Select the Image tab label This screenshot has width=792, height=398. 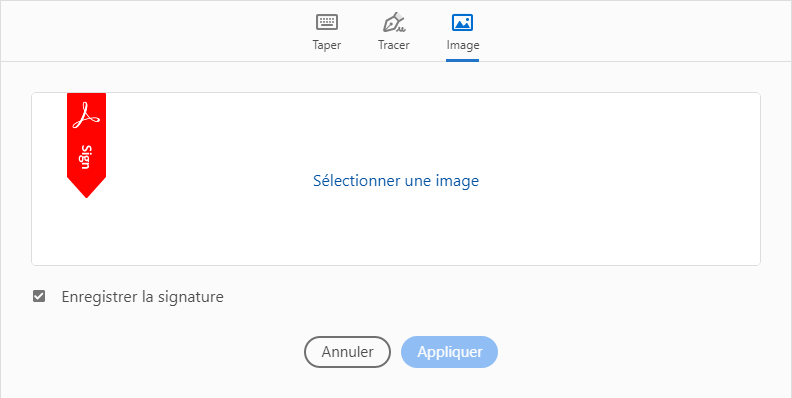point(463,45)
